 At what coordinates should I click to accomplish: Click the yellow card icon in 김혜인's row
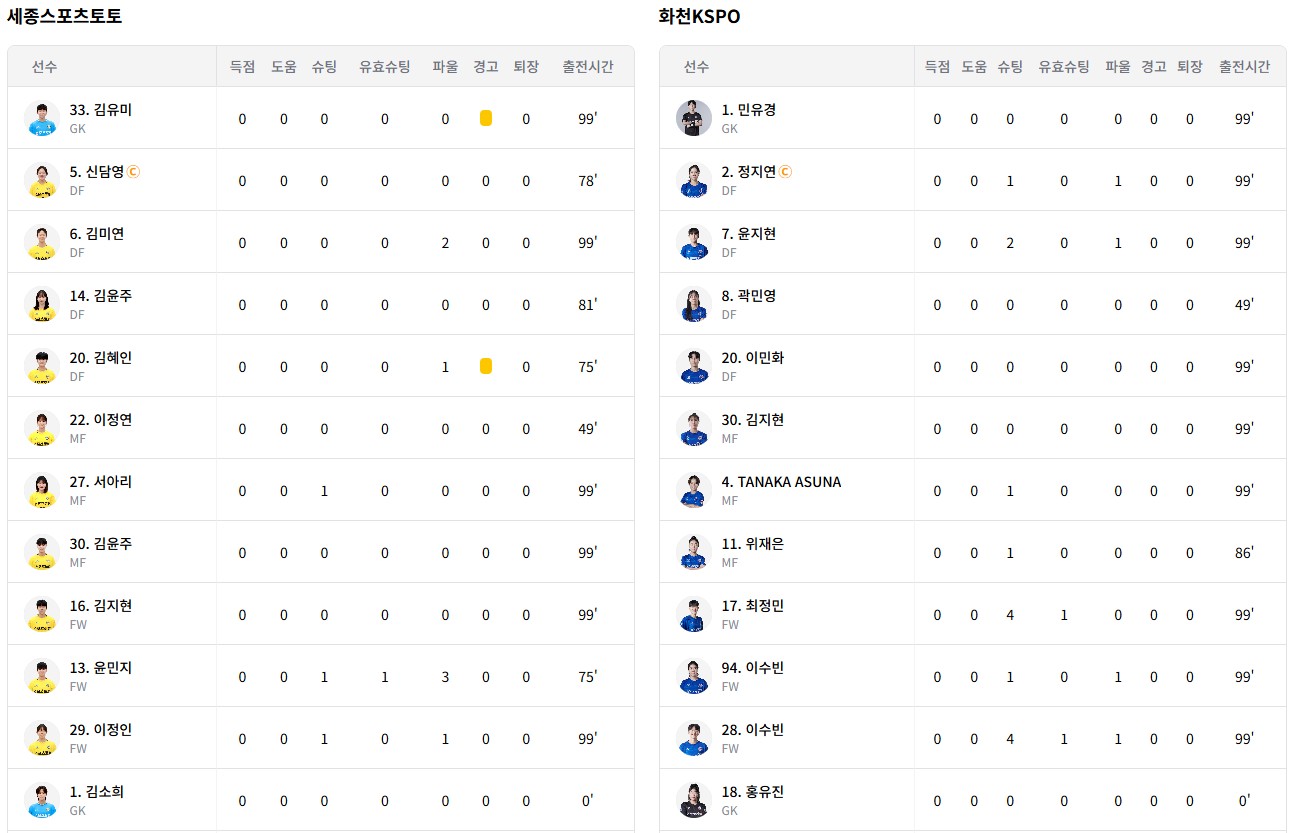[x=486, y=366]
